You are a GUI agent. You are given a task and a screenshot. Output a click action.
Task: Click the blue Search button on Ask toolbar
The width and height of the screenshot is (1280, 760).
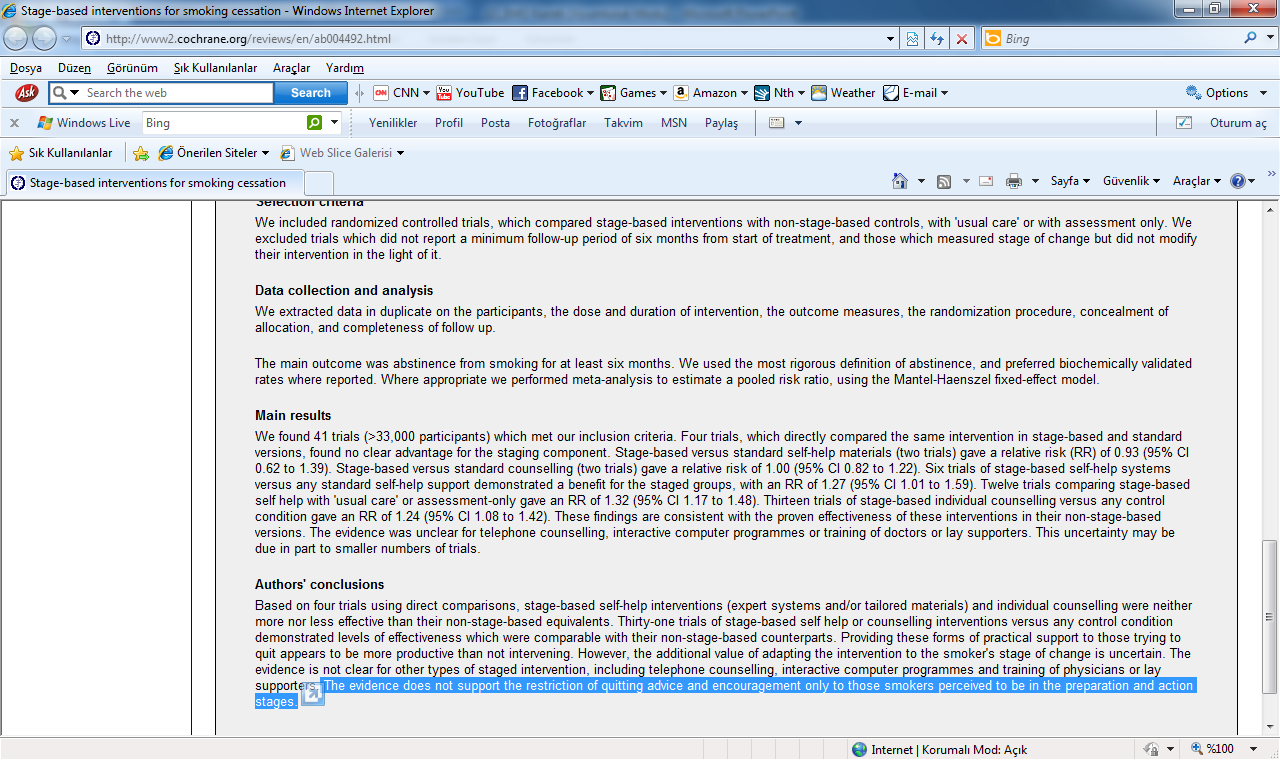[310, 93]
